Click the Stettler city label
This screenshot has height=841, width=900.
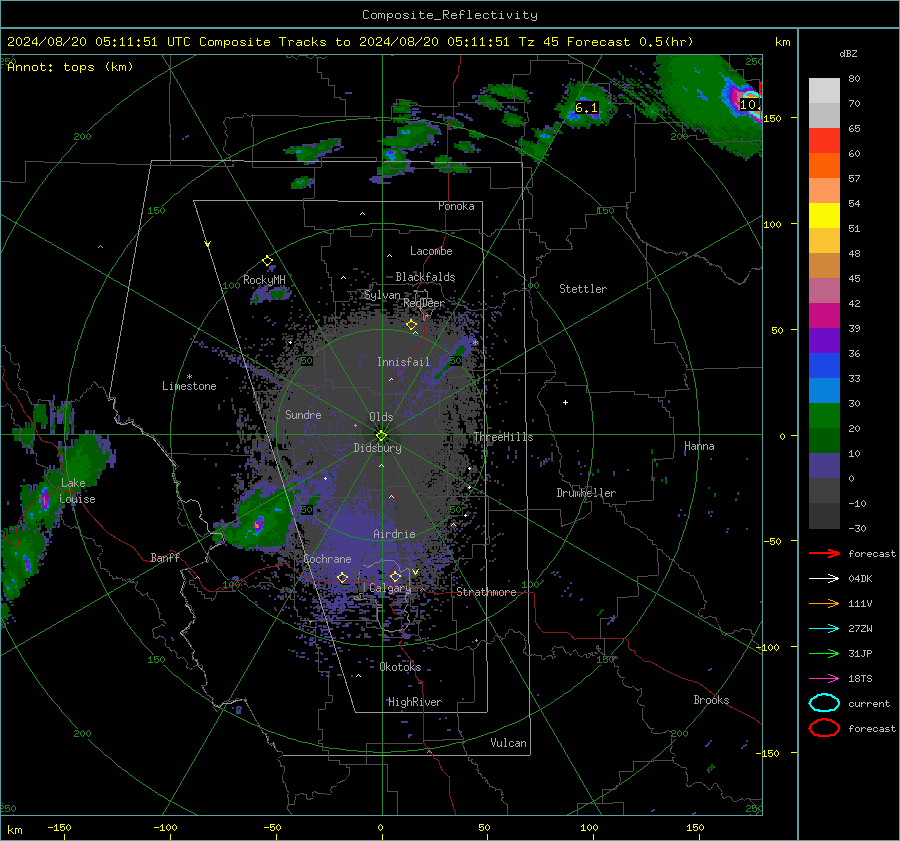click(583, 289)
